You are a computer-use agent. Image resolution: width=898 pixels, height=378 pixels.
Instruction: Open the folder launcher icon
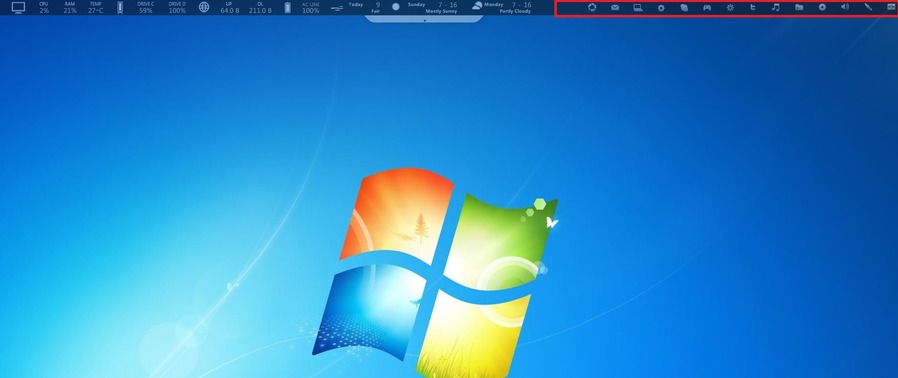(x=799, y=7)
